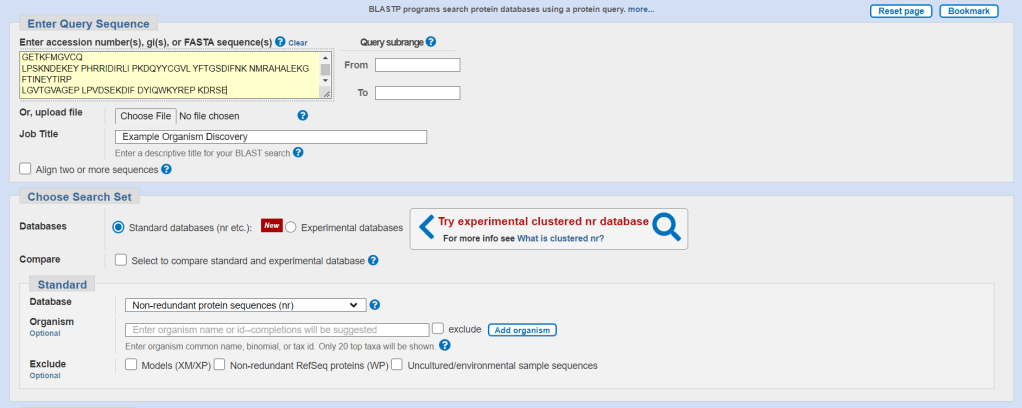Select the Experimental databases radio button
The height and width of the screenshot is (408, 1022).
point(292,228)
